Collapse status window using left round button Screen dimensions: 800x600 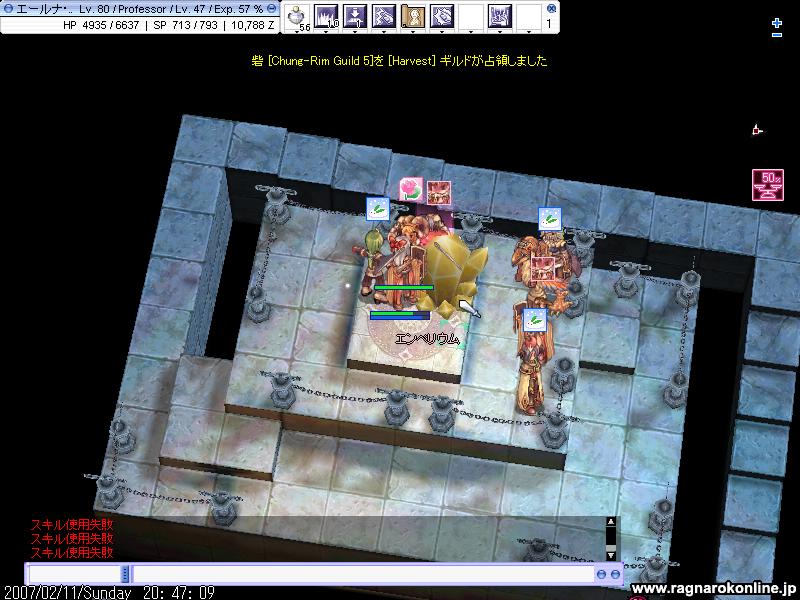point(8,9)
